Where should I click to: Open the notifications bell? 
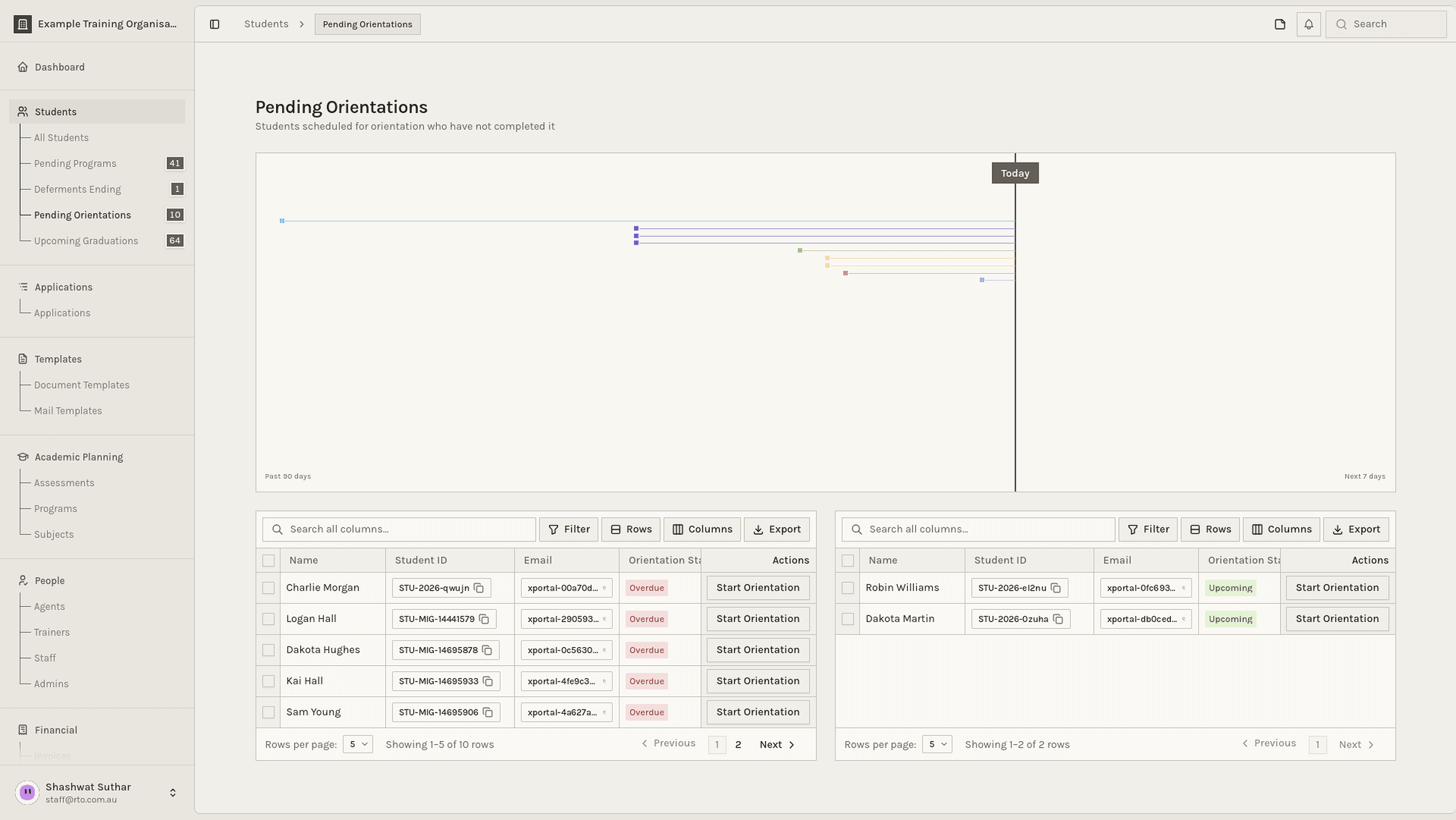[1309, 24]
